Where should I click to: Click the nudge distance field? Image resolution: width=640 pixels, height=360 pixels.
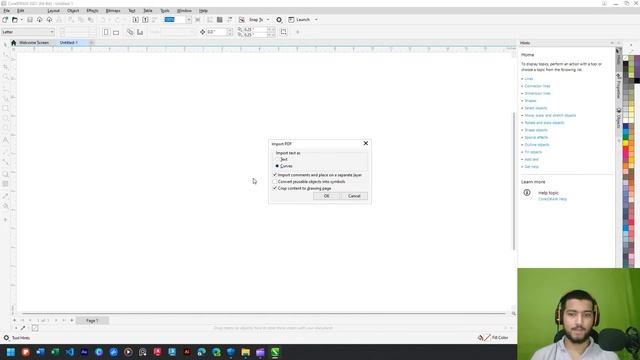[x=216, y=32]
